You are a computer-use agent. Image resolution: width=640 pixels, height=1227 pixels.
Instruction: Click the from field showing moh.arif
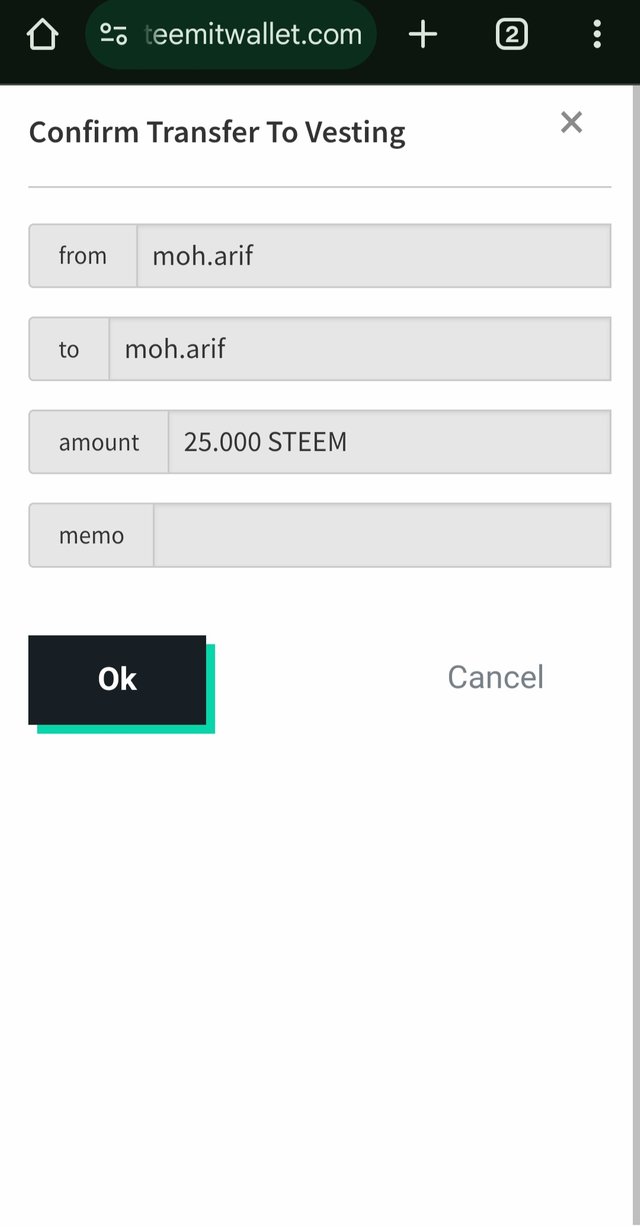tap(374, 256)
